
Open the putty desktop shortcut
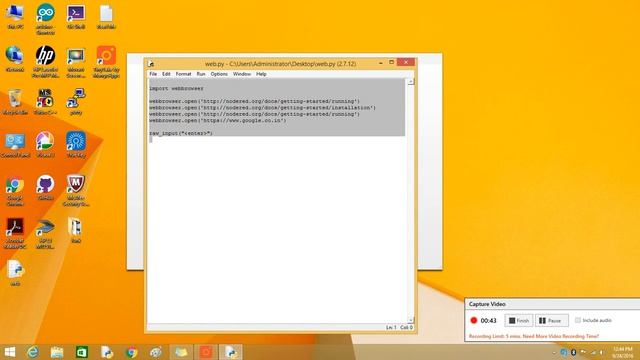pos(76,102)
